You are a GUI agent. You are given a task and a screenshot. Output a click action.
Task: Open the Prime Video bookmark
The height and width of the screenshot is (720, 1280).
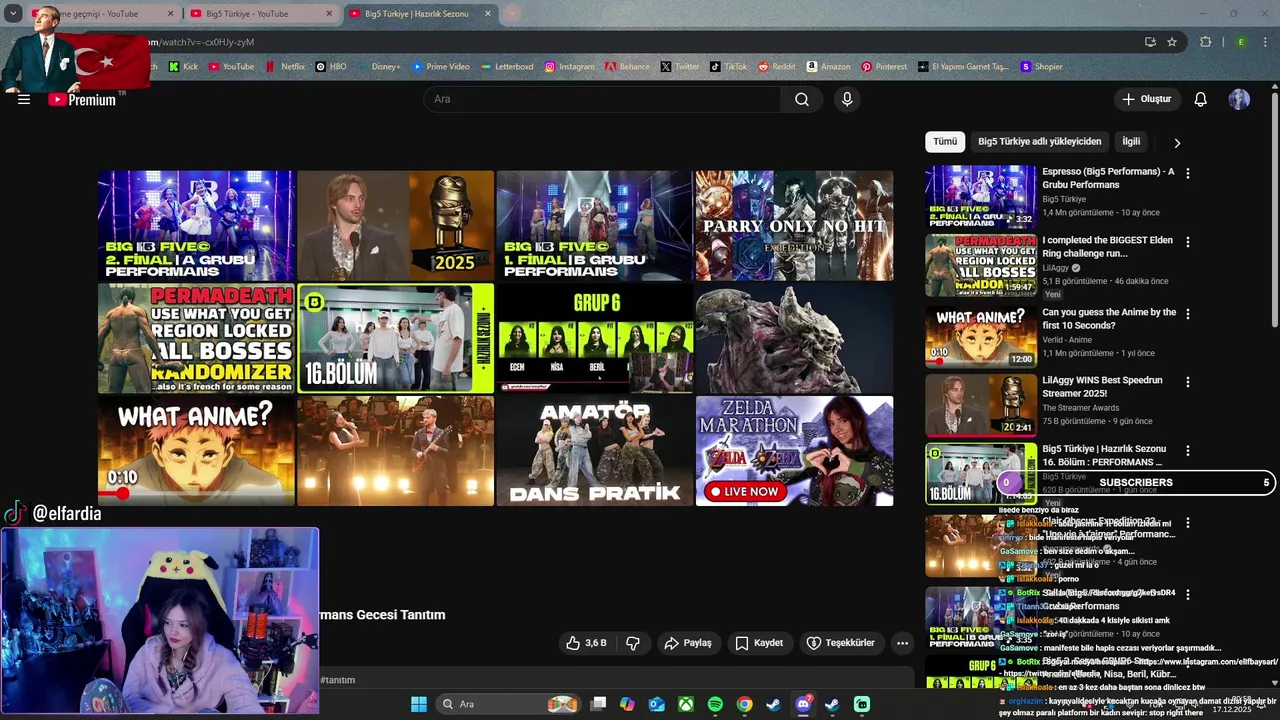click(x=441, y=67)
